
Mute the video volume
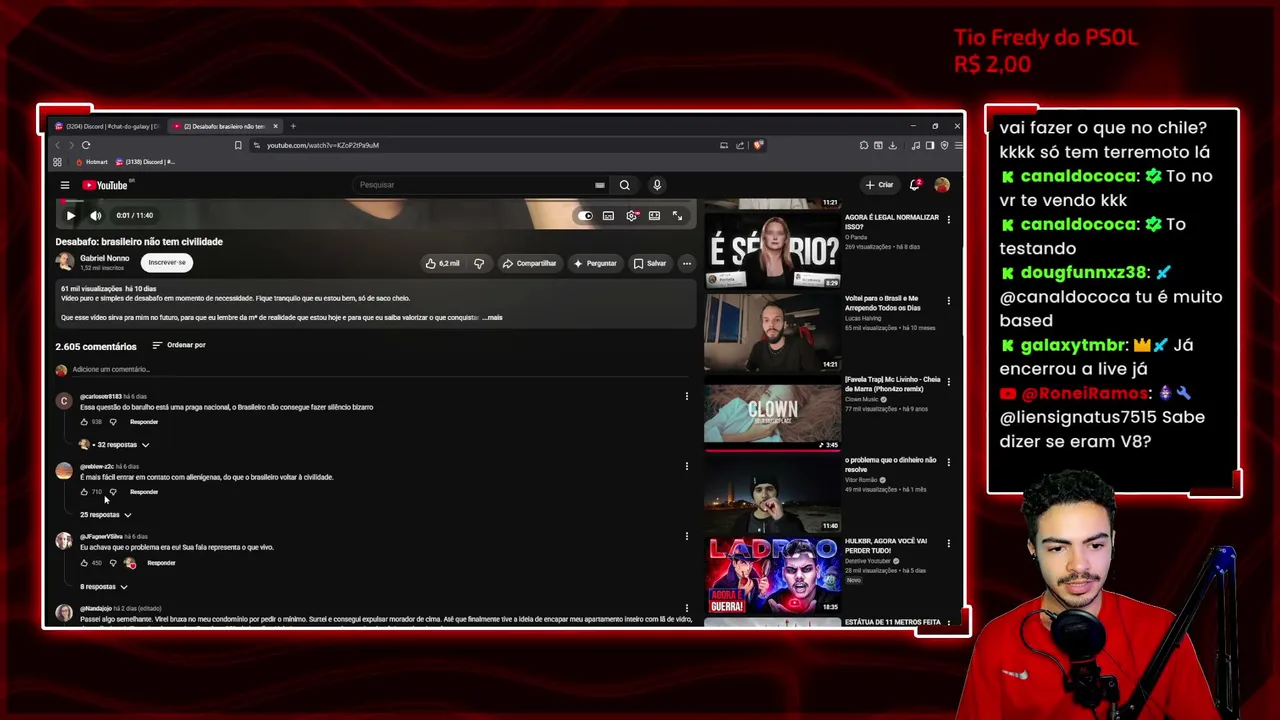pos(96,215)
